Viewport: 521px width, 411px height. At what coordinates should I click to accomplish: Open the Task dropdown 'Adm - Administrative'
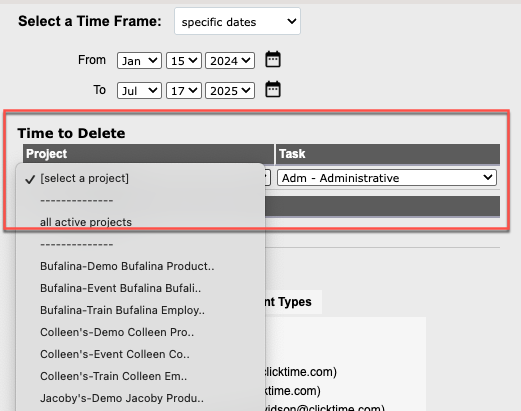387,178
